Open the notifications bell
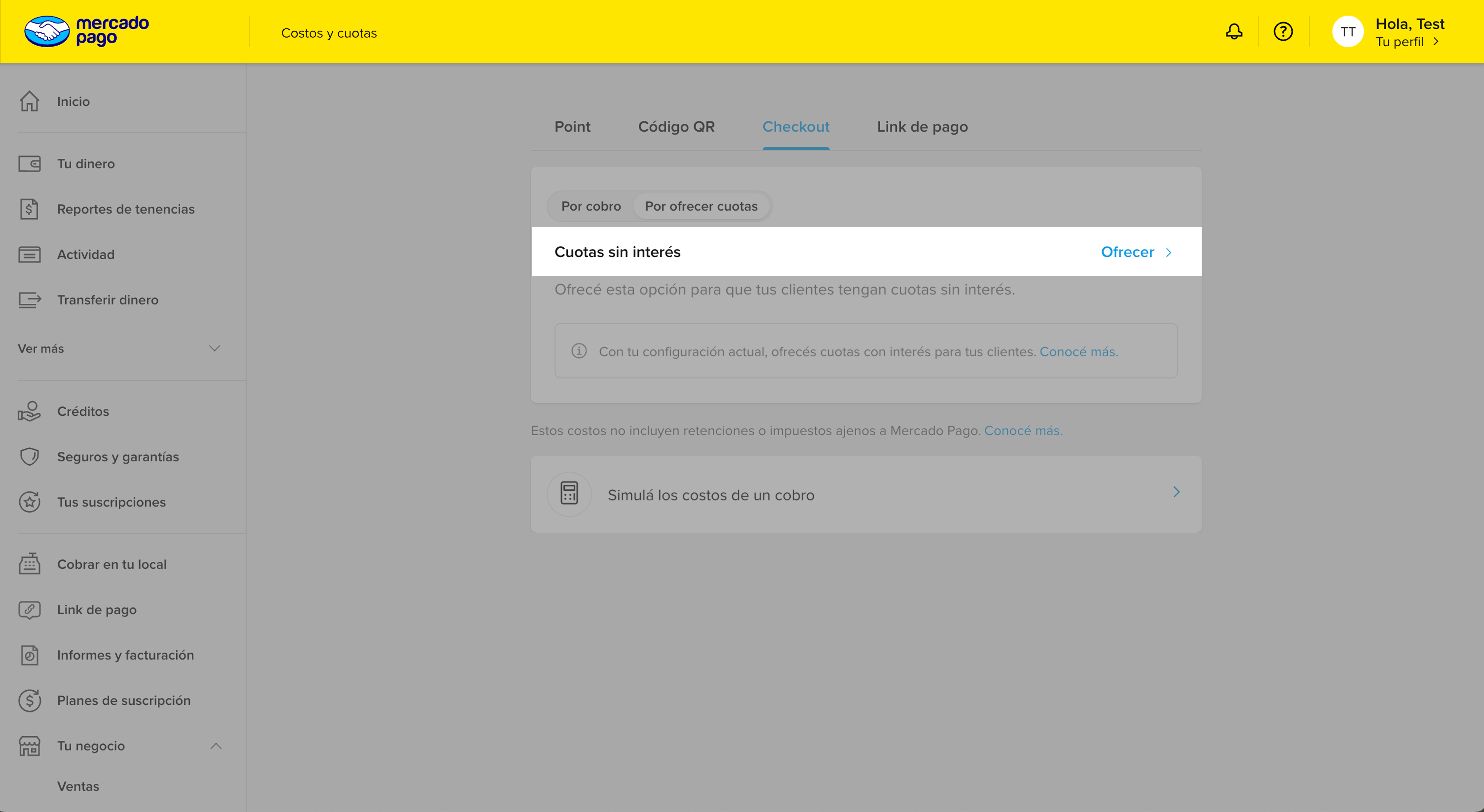This screenshot has height=812, width=1484. [1234, 31]
